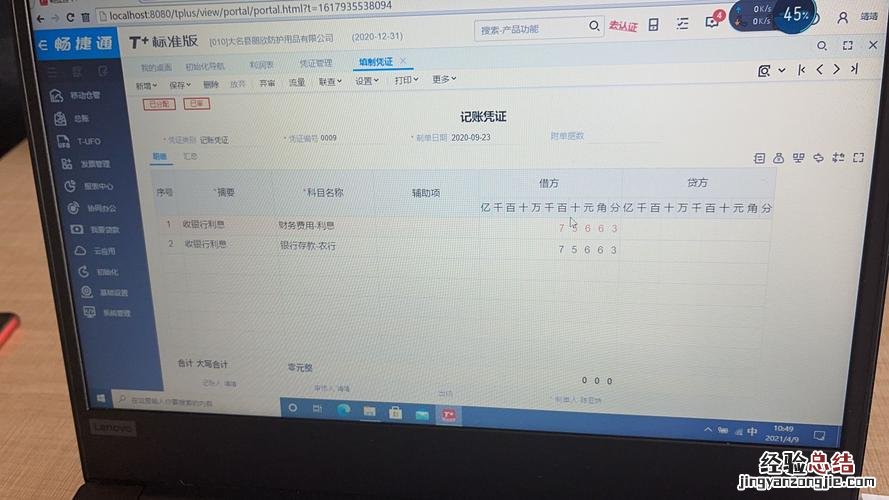This screenshot has width=889, height=500.
Task: Select 银行存款-农行 account cell
Action: pyautogui.click(x=308, y=246)
